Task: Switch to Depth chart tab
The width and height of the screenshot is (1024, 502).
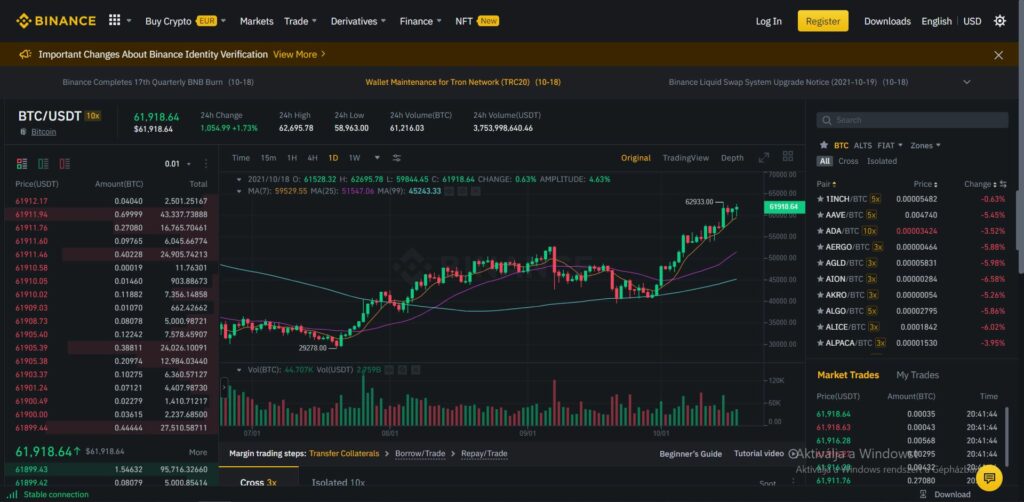Action: point(732,157)
